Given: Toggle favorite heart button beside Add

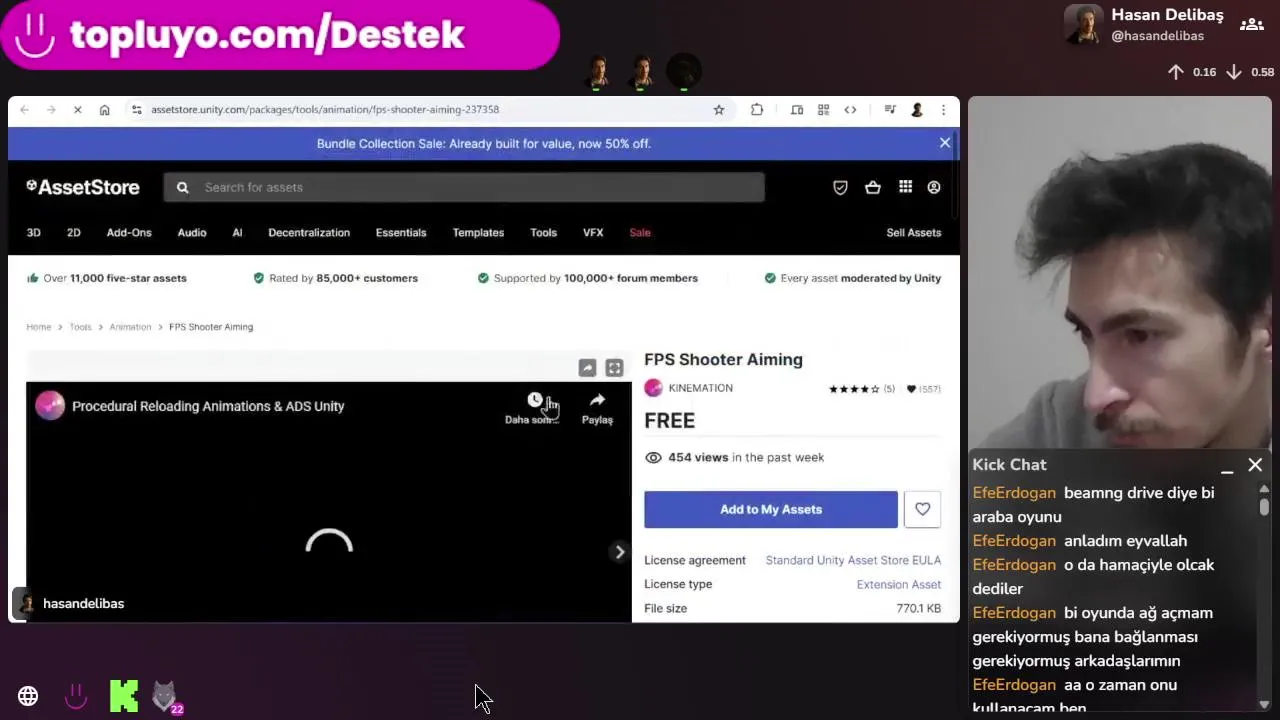Looking at the screenshot, I should [922, 509].
